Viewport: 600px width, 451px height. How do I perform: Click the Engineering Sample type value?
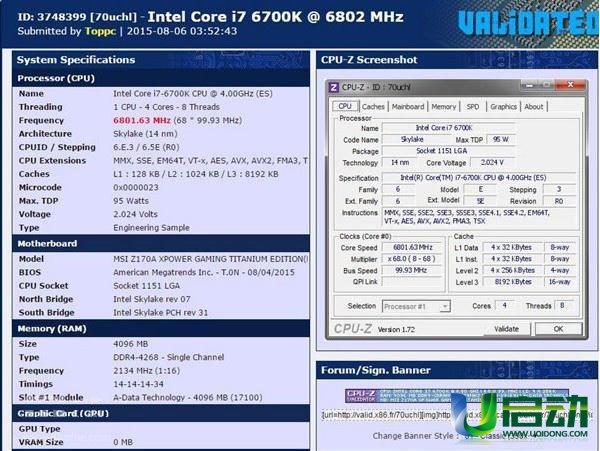(x=151, y=228)
